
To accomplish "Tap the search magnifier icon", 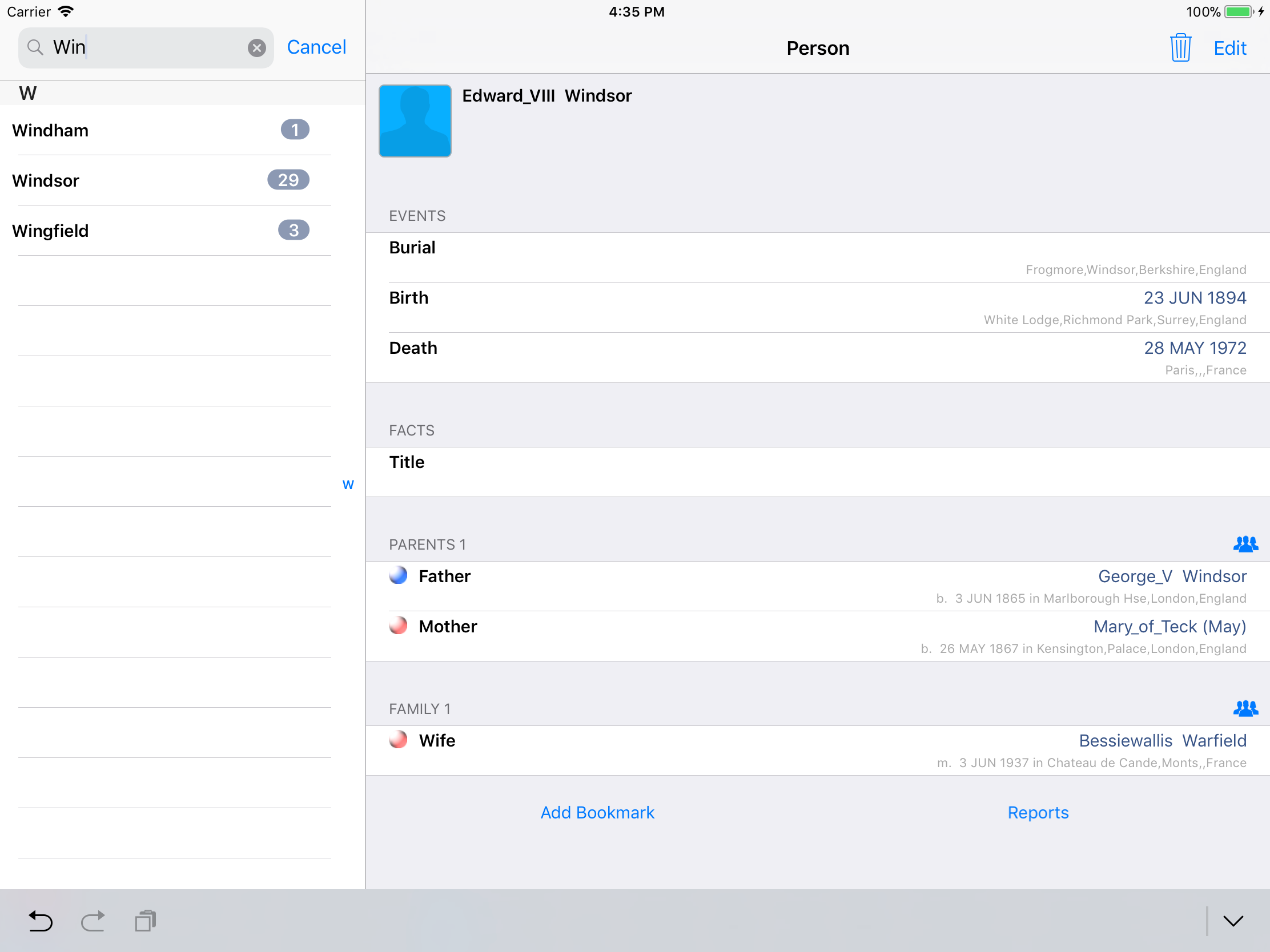I will pos(35,47).
